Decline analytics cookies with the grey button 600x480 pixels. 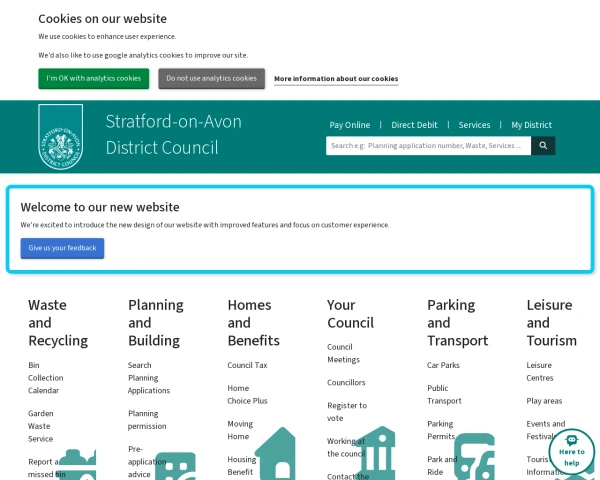pyautogui.click(x=212, y=78)
